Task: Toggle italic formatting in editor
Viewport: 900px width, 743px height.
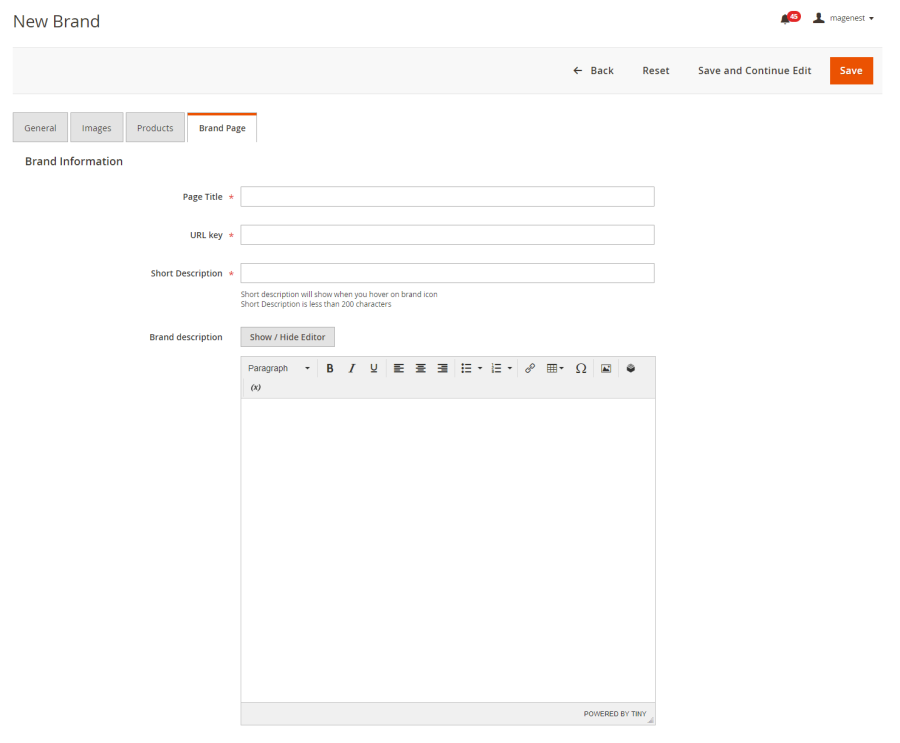Action: (352, 369)
